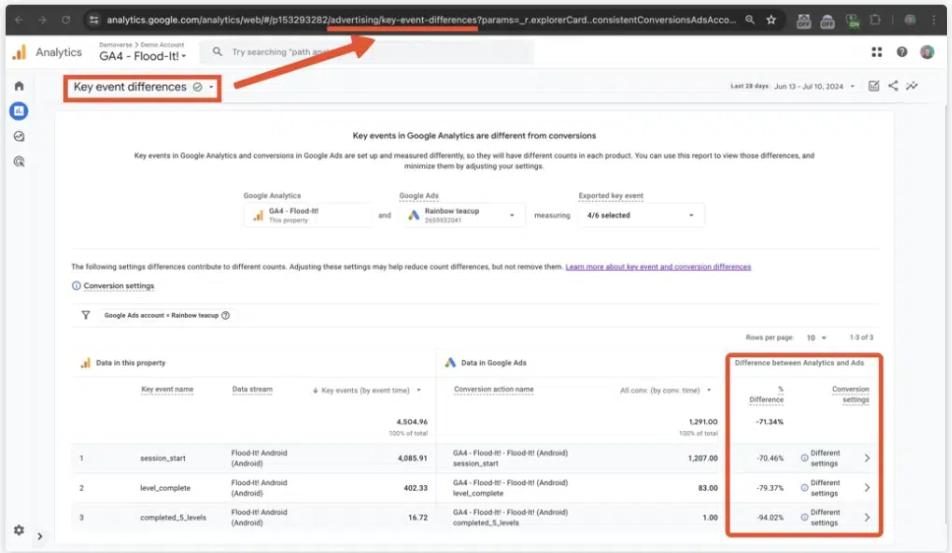Open the Google apps grid icon

(x=877, y=52)
